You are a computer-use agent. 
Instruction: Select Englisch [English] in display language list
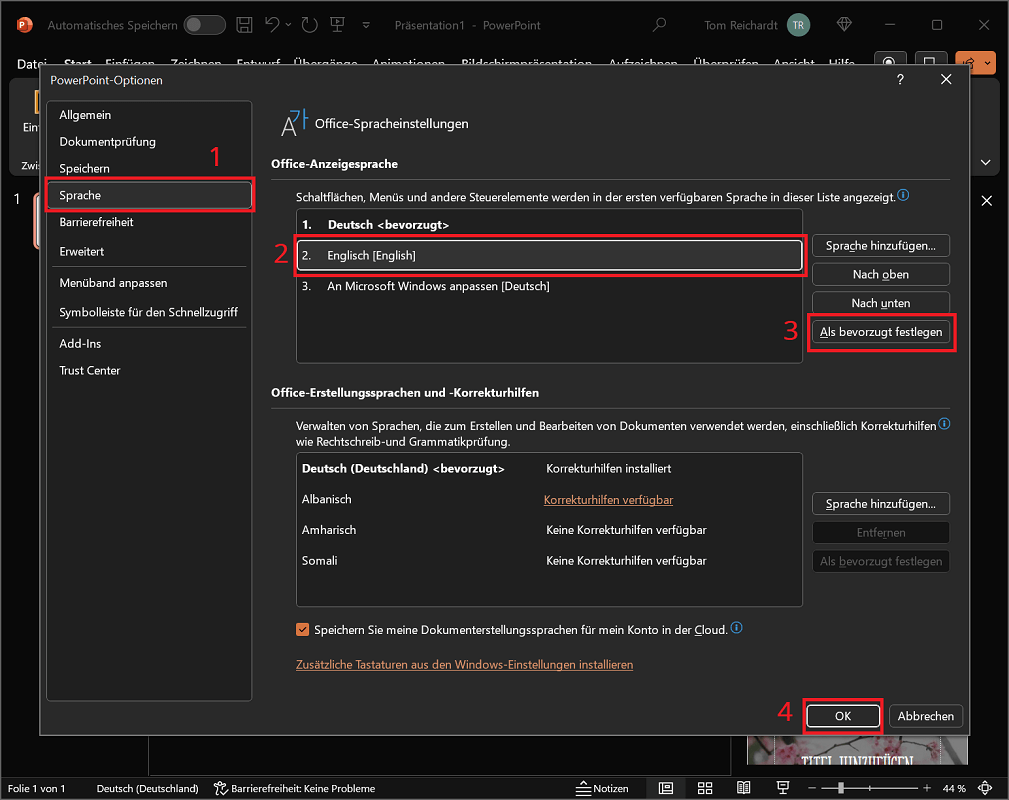click(549, 256)
